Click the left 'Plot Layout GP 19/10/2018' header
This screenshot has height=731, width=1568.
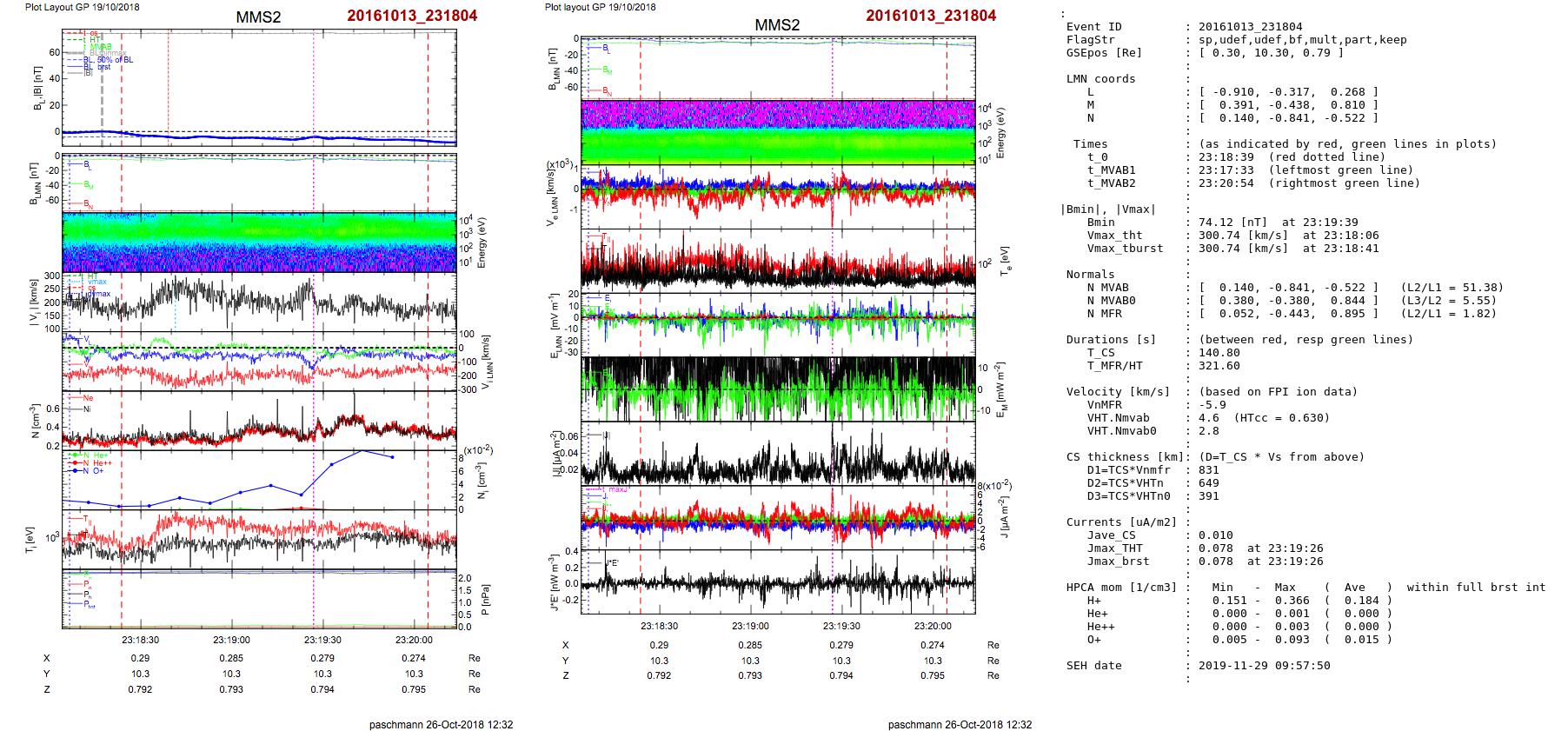click(x=82, y=7)
